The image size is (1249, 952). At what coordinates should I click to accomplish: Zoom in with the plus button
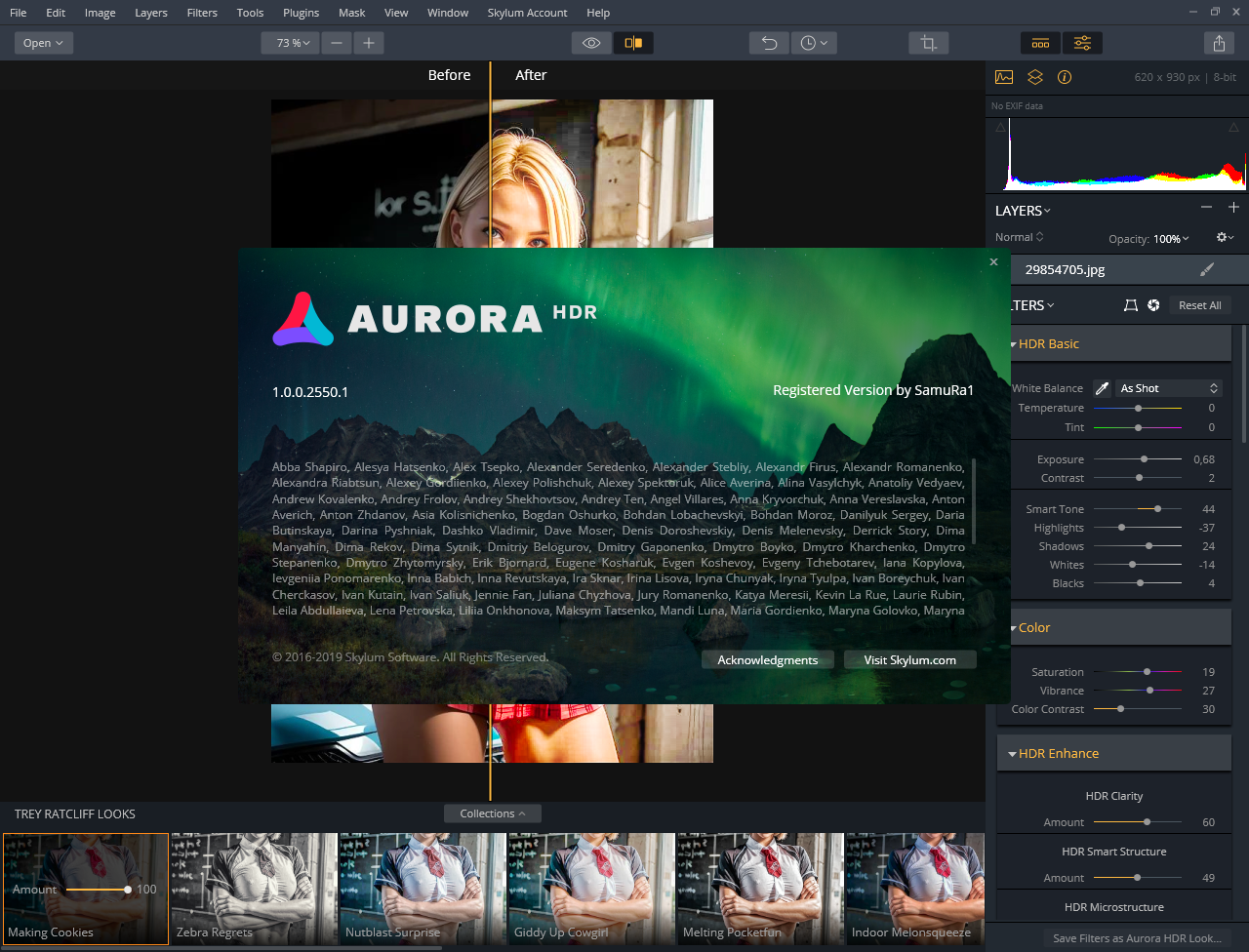tap(369, 43)
